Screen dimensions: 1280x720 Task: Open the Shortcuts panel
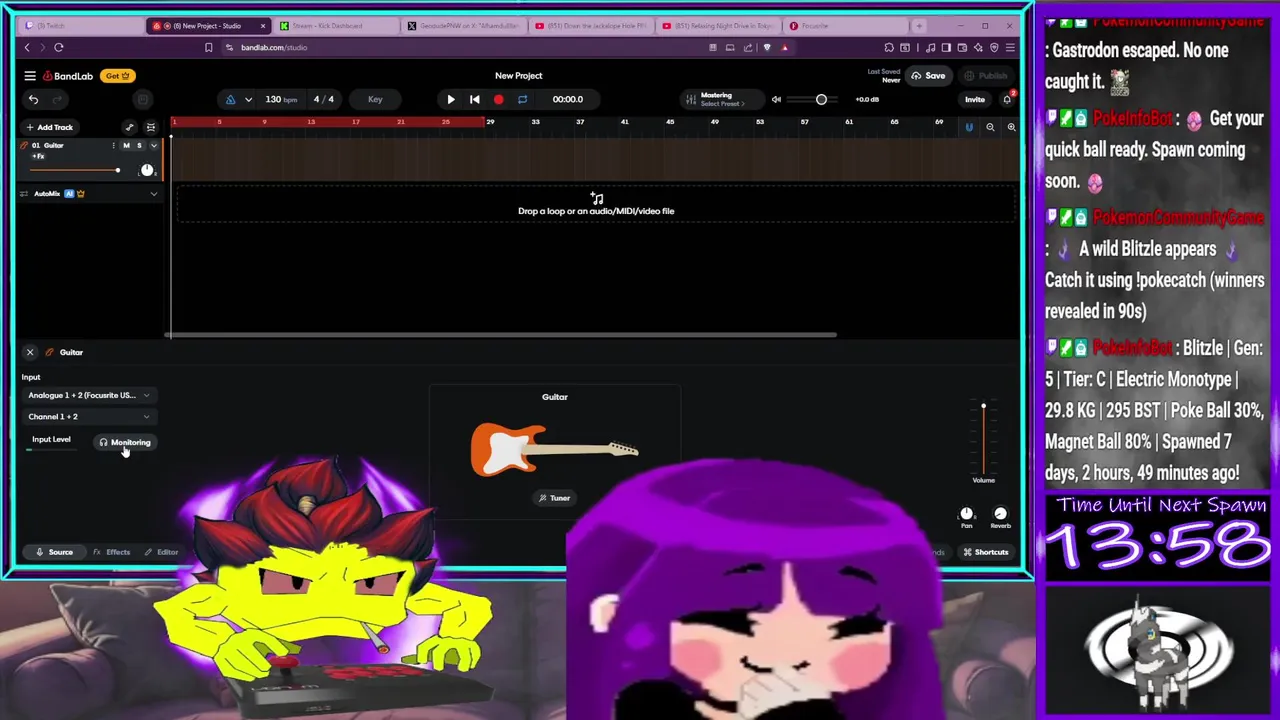[985, 552]
